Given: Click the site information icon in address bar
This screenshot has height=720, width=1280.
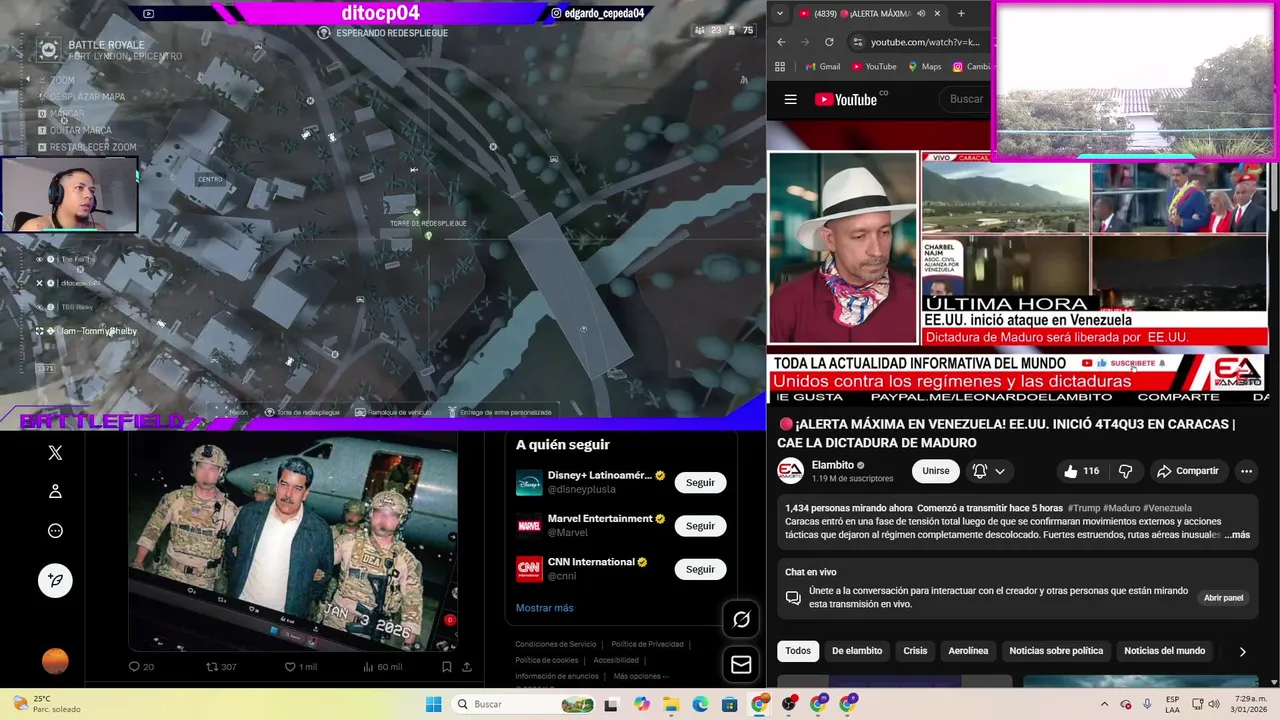Looking at the screenshot, I should (857, 42).
